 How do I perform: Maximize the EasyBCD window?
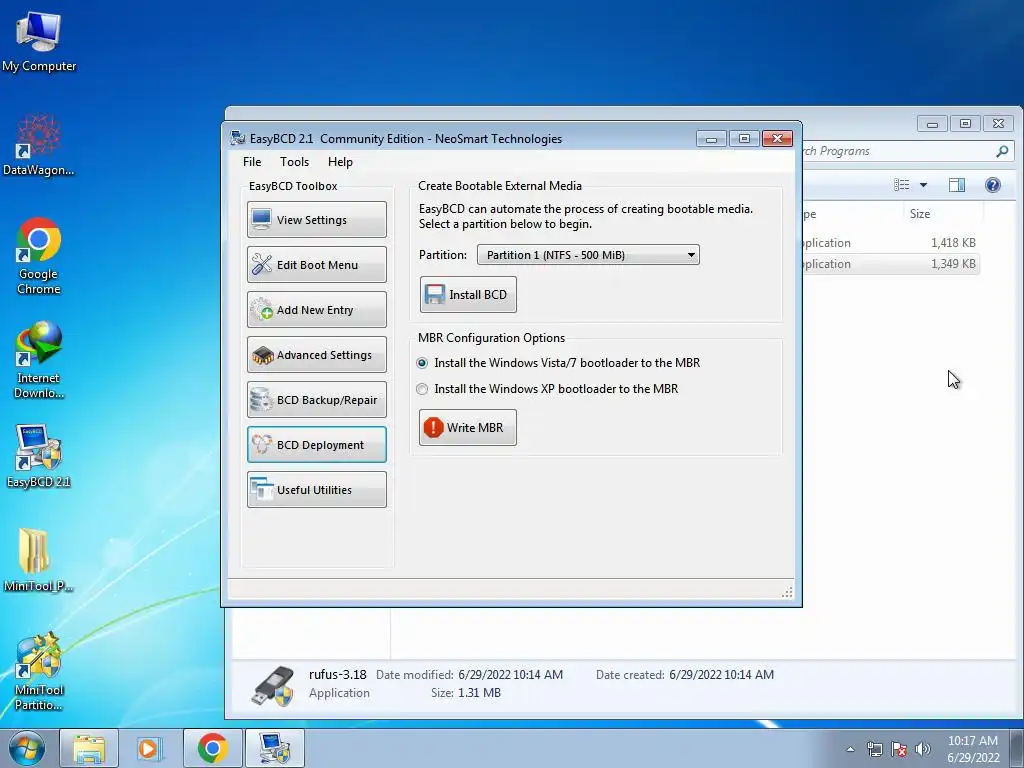point(744,138)
